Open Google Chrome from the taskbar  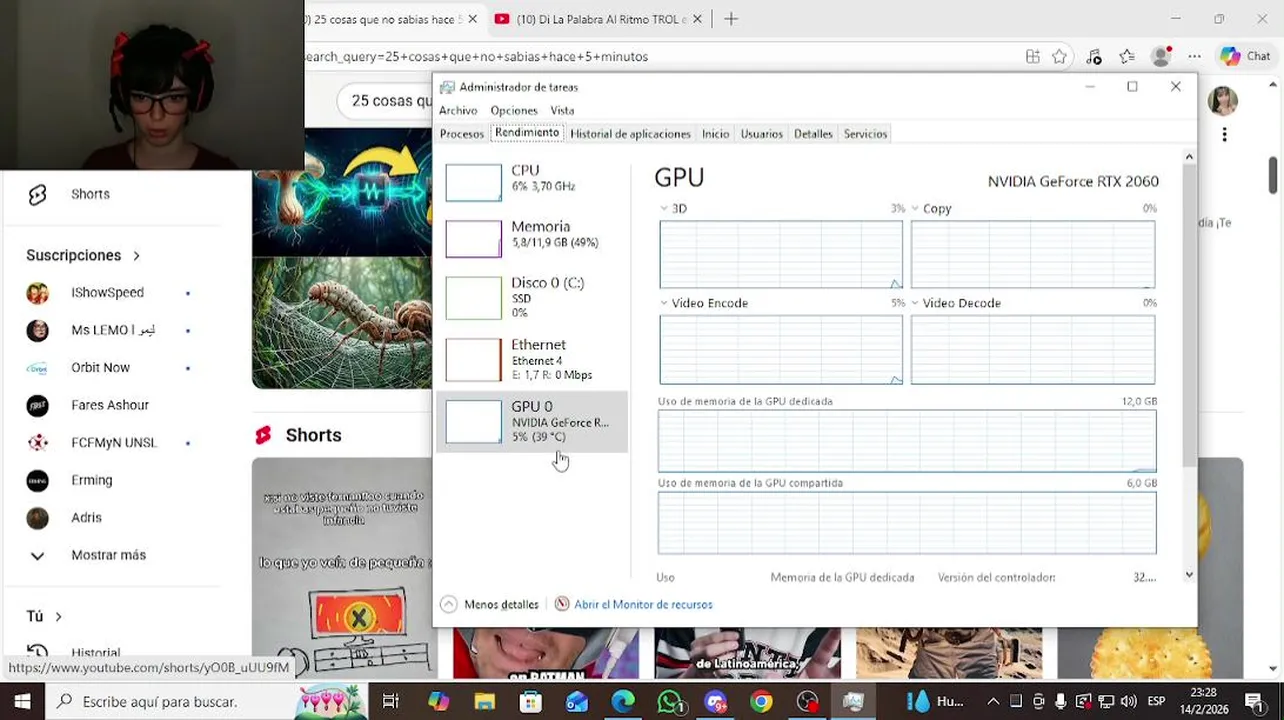click(x=761, y=702)
